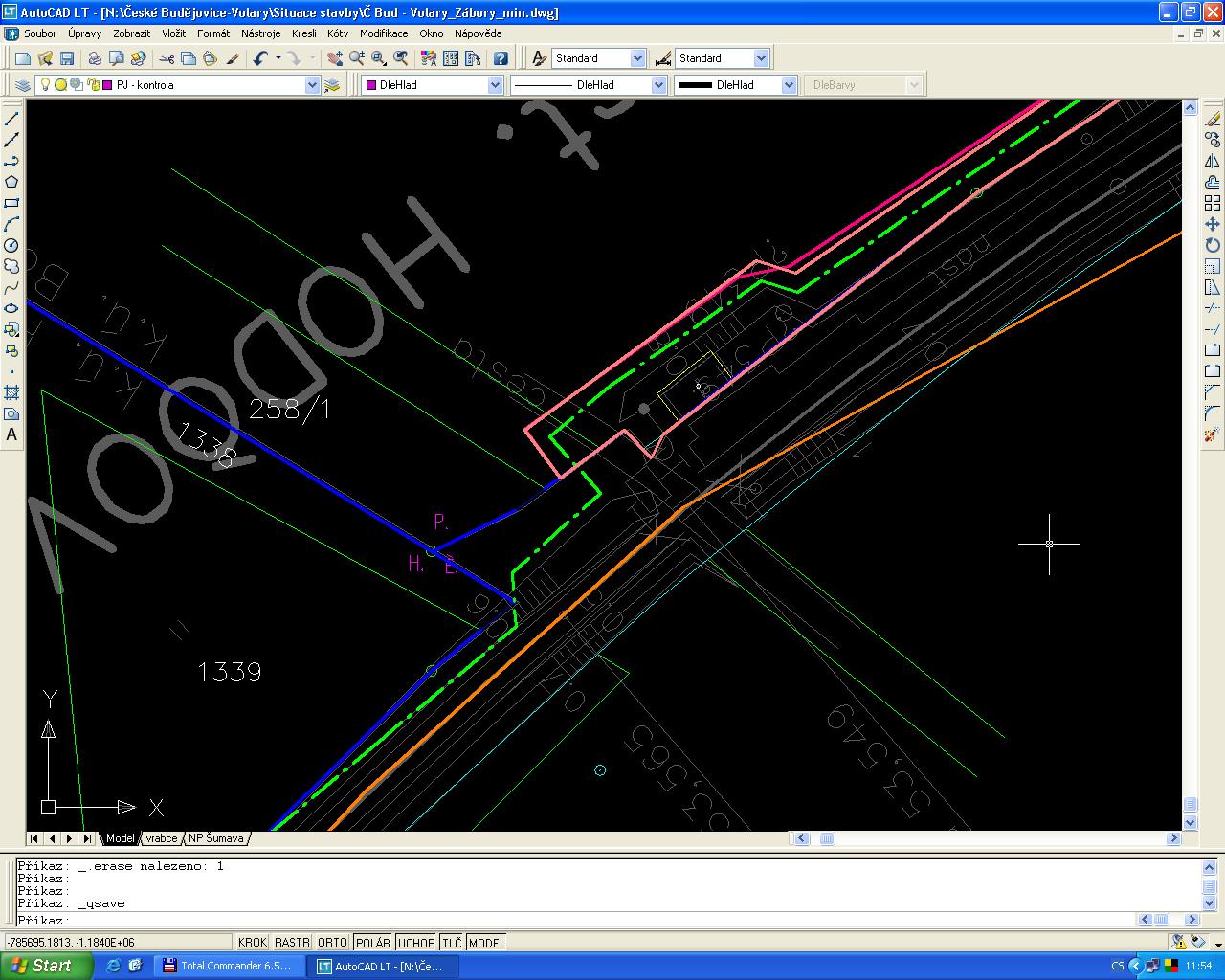Switch to the NP Šumava layout tab
The width and height of the screenshot is (1225, 980).
(216, 838)
